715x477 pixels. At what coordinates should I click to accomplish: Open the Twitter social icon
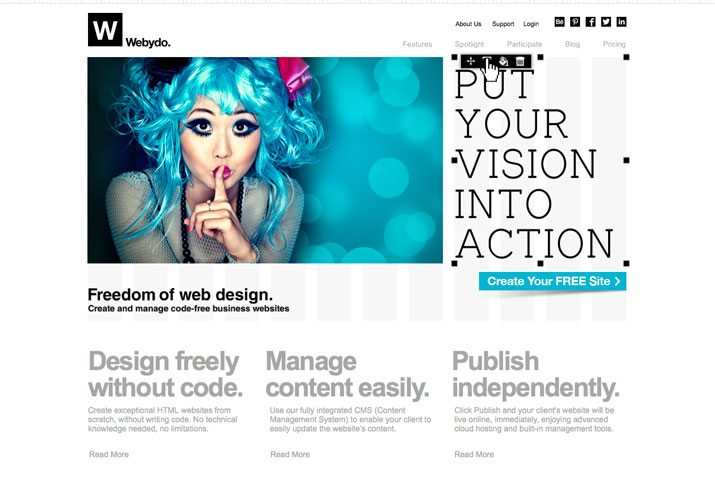click(x=606, y=21)
